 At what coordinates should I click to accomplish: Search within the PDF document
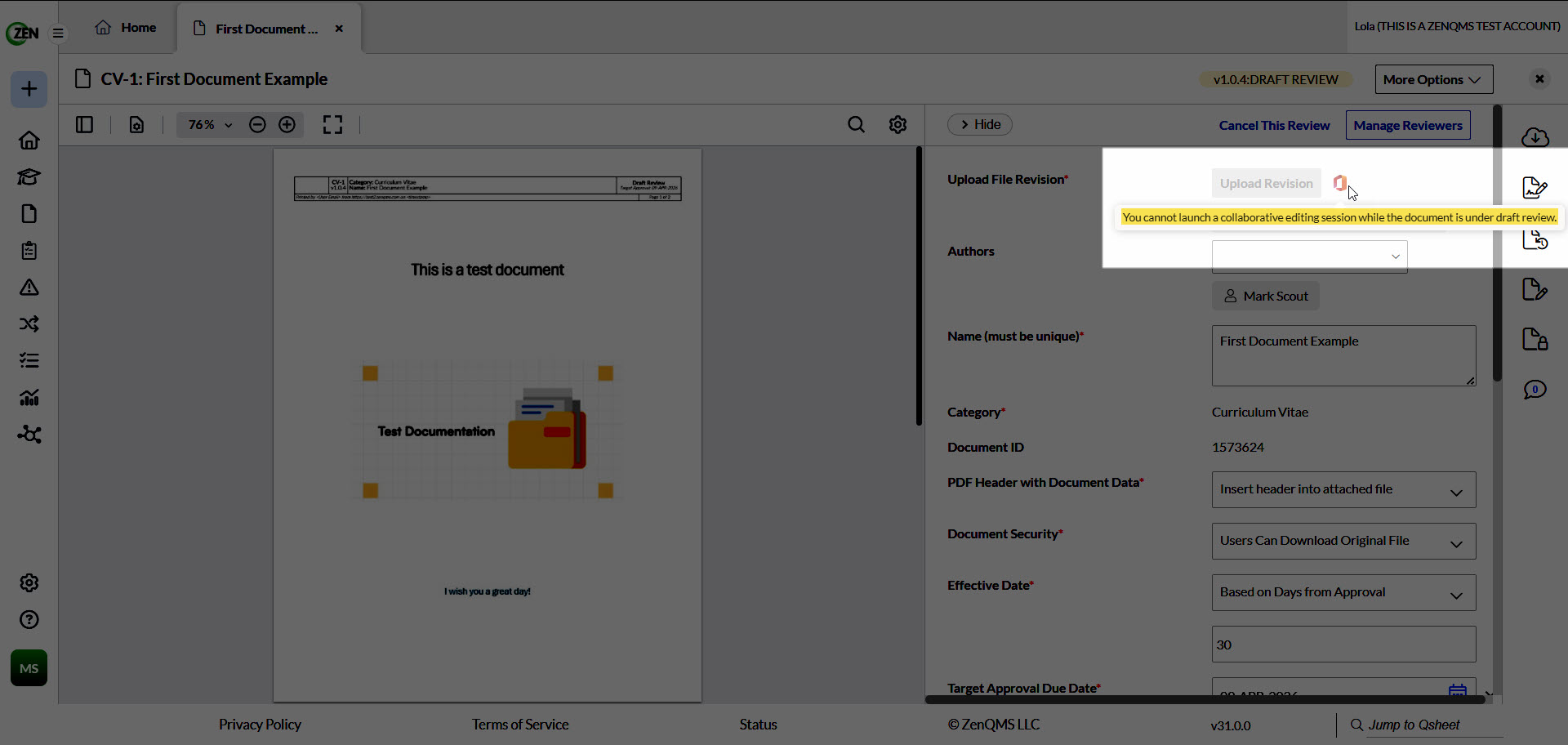click(856, 125)
